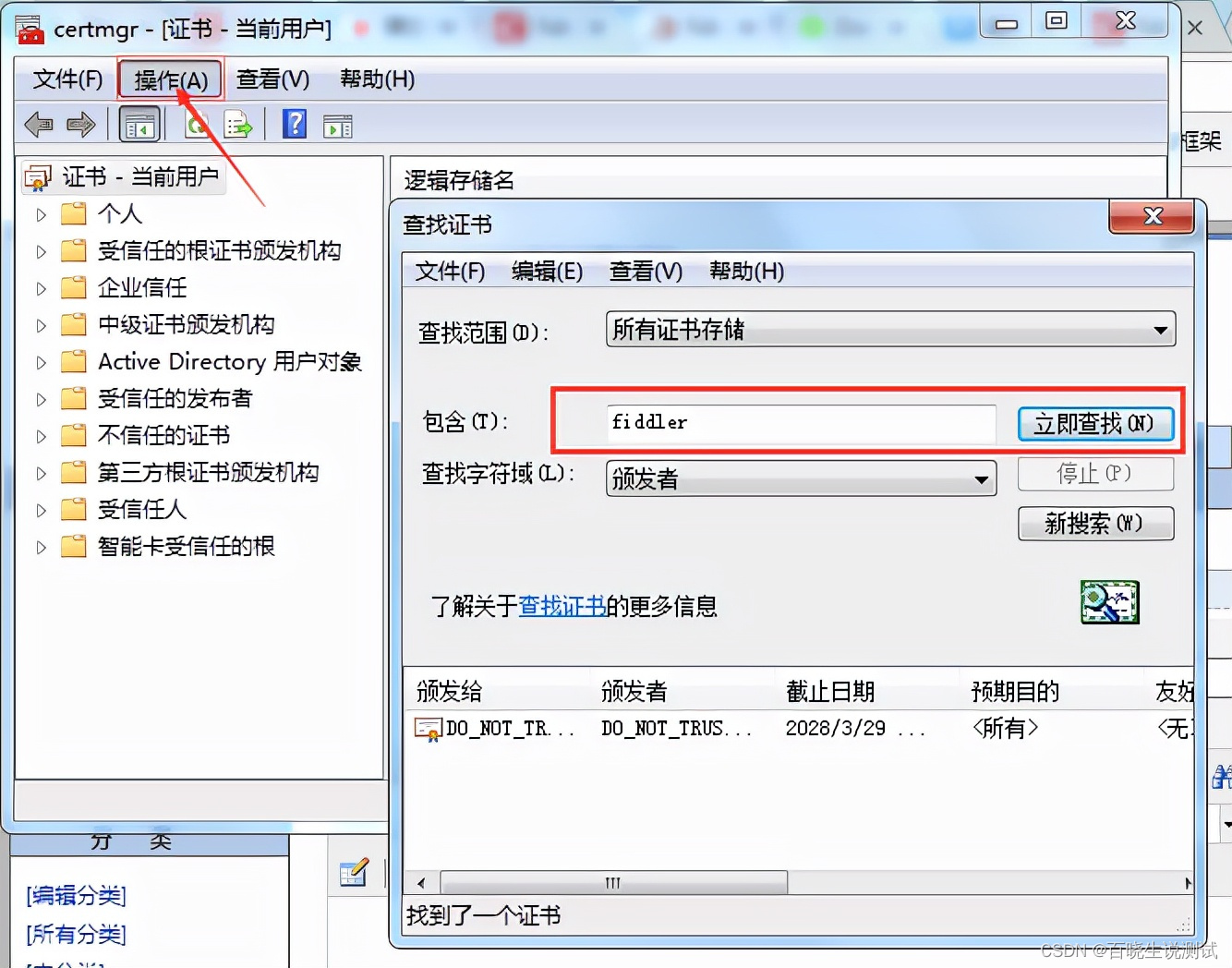Viewport: 1232px width, 968px height.
Task: Click the Back navigation arrow icon
Action: (x=38, y=124)
